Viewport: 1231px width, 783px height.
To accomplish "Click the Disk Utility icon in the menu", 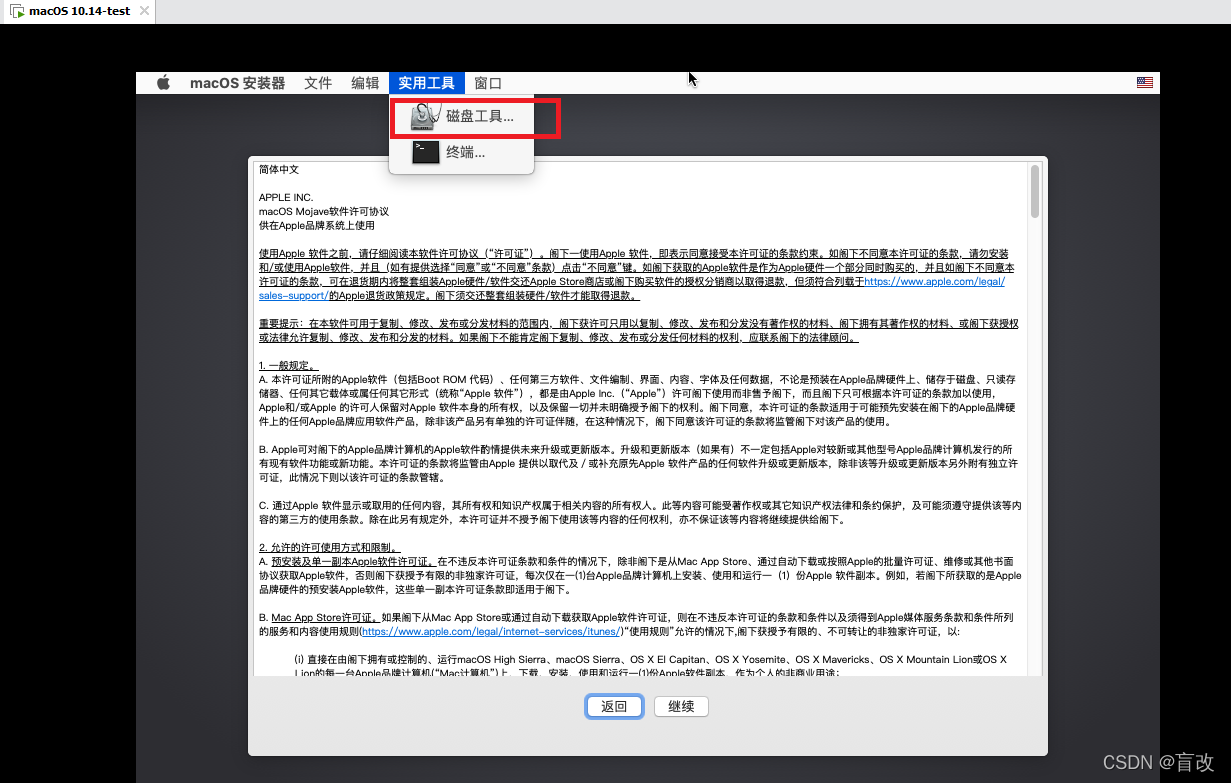I will click(x=425, y=117).
